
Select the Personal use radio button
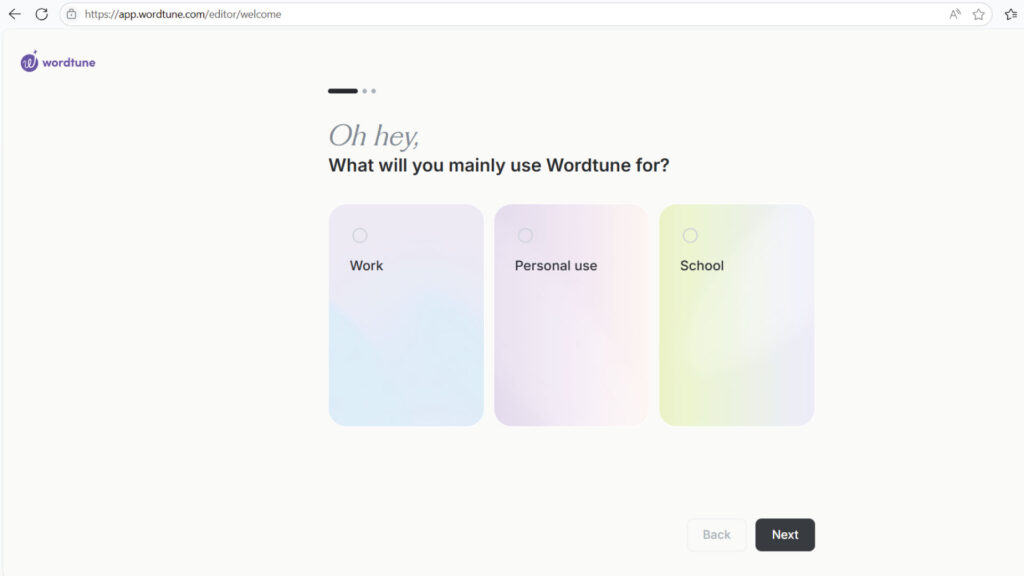[x=525, y=235]
